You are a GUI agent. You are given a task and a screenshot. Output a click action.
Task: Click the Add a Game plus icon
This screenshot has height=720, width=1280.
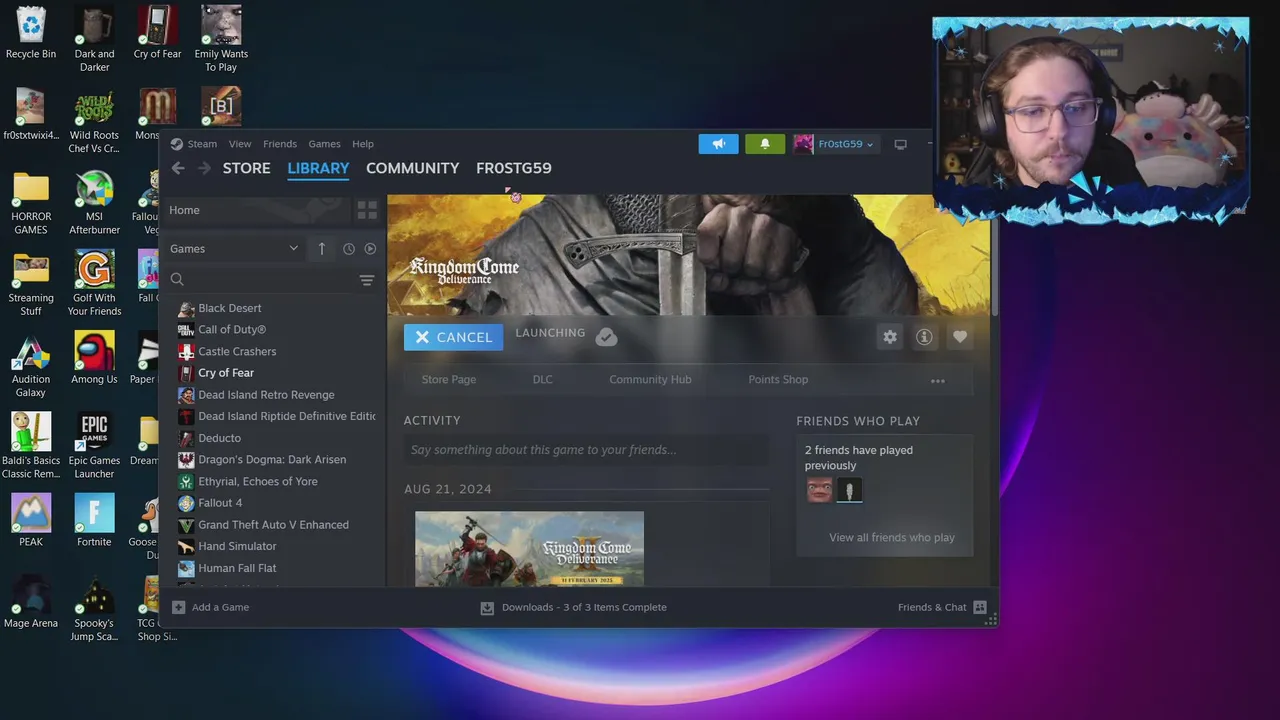[x=178, y=607]
